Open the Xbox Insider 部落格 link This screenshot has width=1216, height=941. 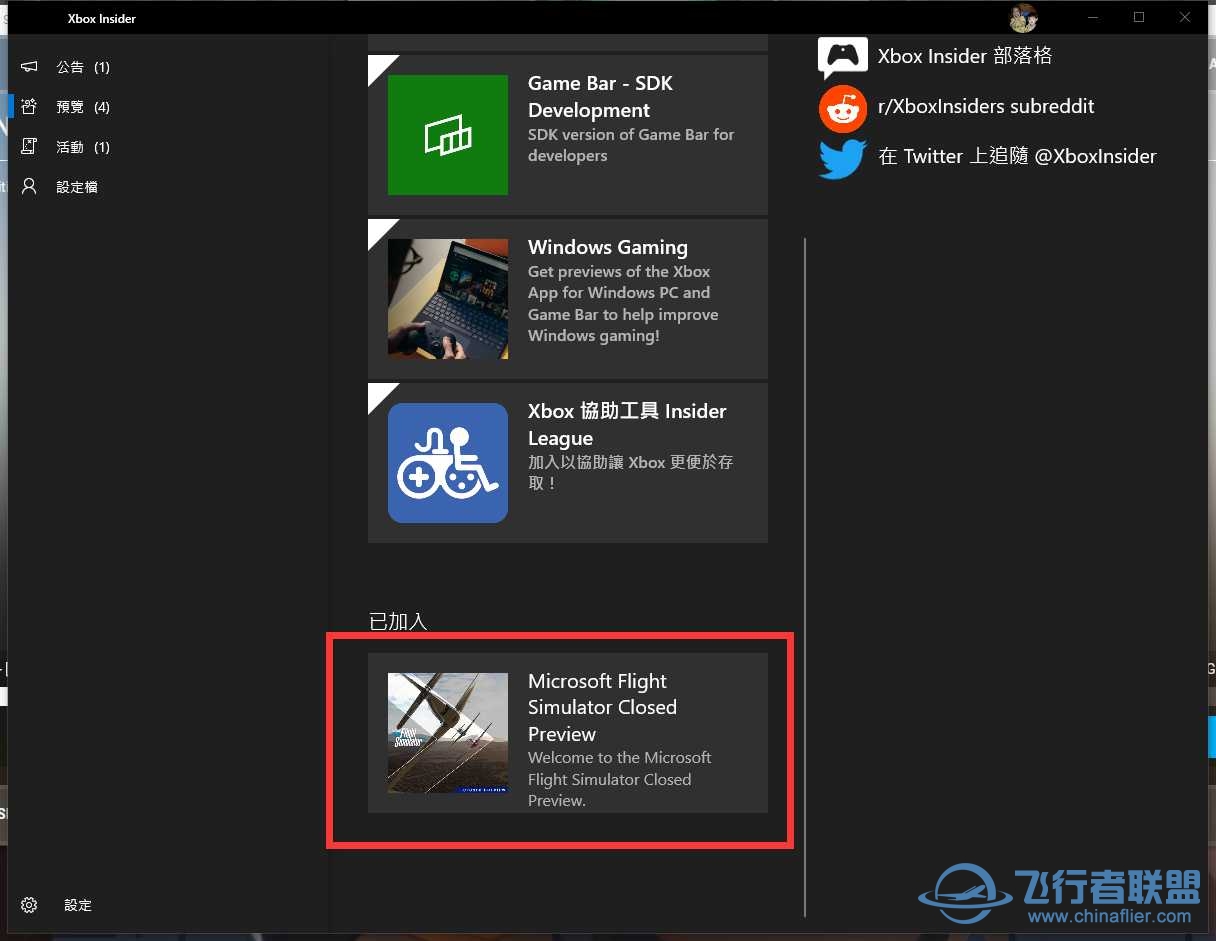[x=965, y=56]
